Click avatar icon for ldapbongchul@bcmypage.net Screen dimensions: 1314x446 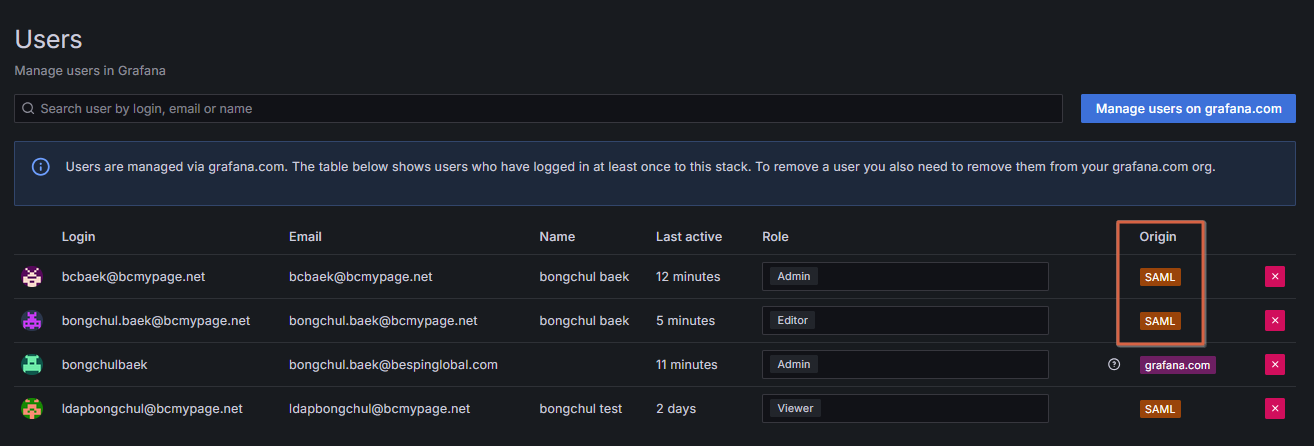(32, 409)
